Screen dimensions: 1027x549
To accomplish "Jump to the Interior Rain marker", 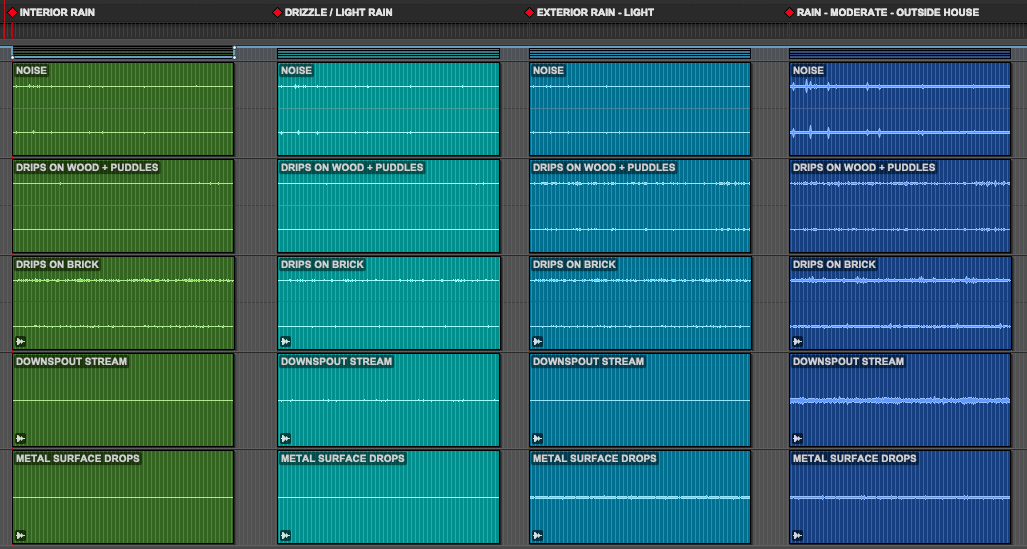I will (x=12, y=12).
